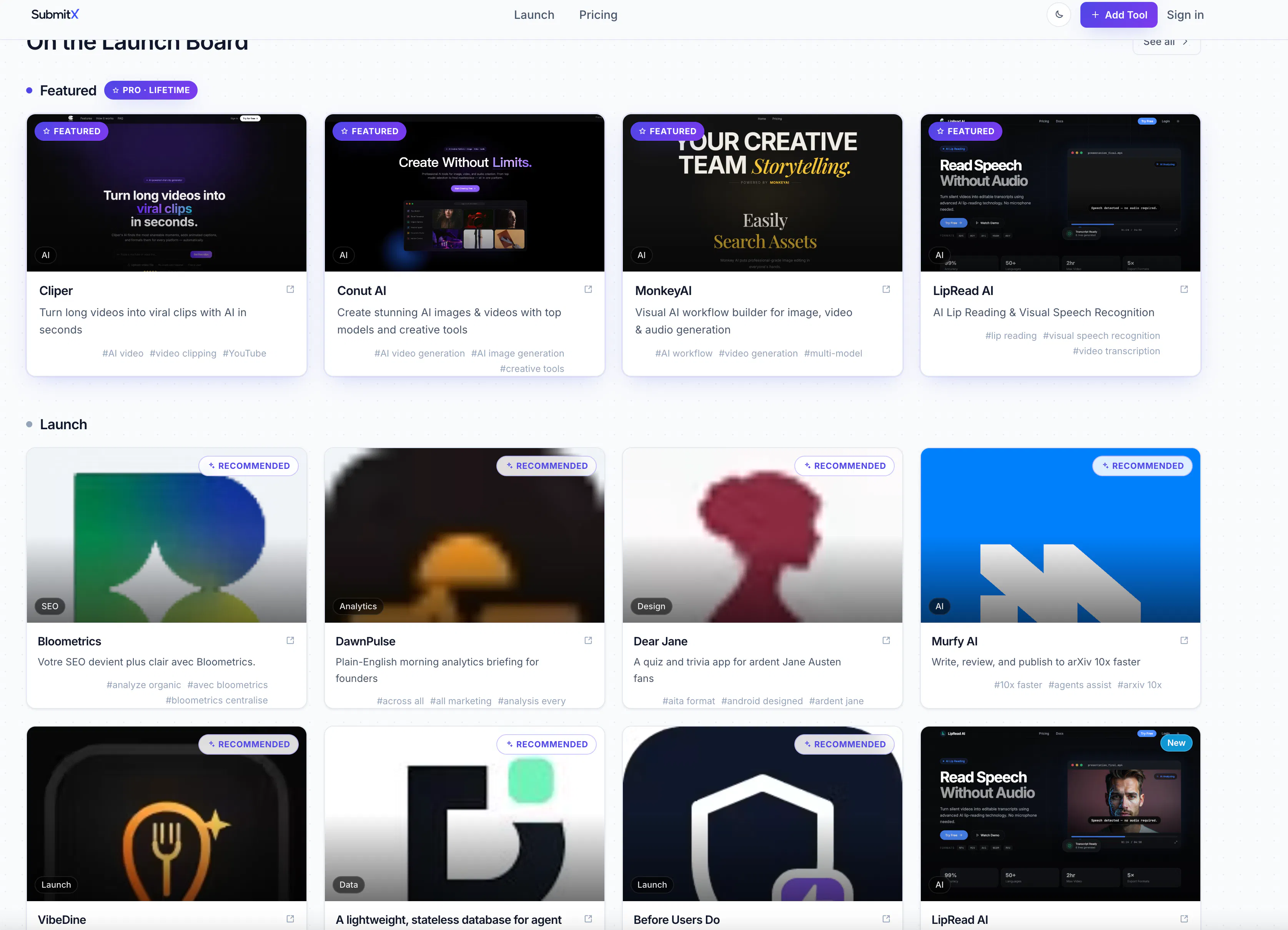
Task: Open external link icon for stateless database card
Action: tap(588, 918)
